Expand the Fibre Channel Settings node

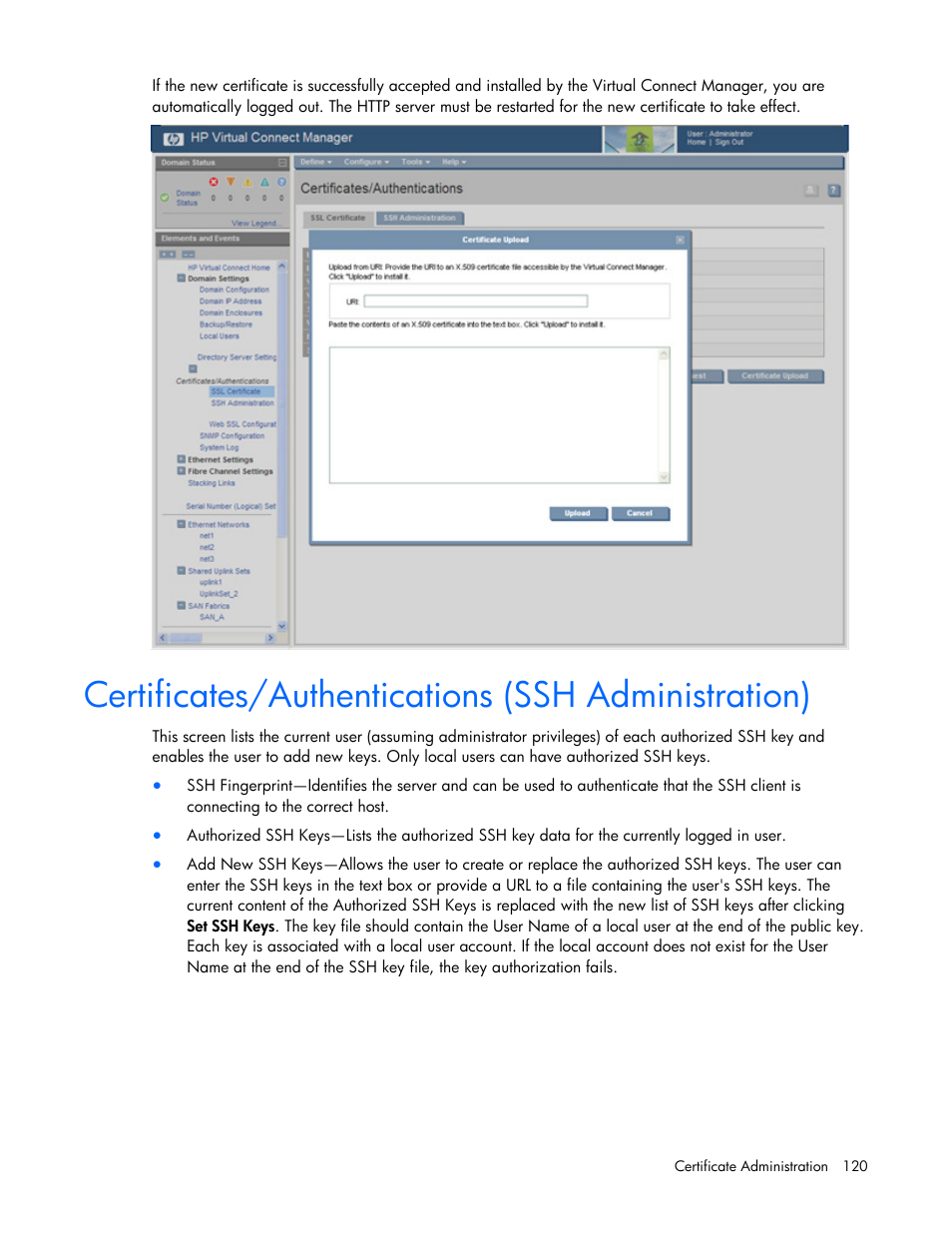click(182, 470)
